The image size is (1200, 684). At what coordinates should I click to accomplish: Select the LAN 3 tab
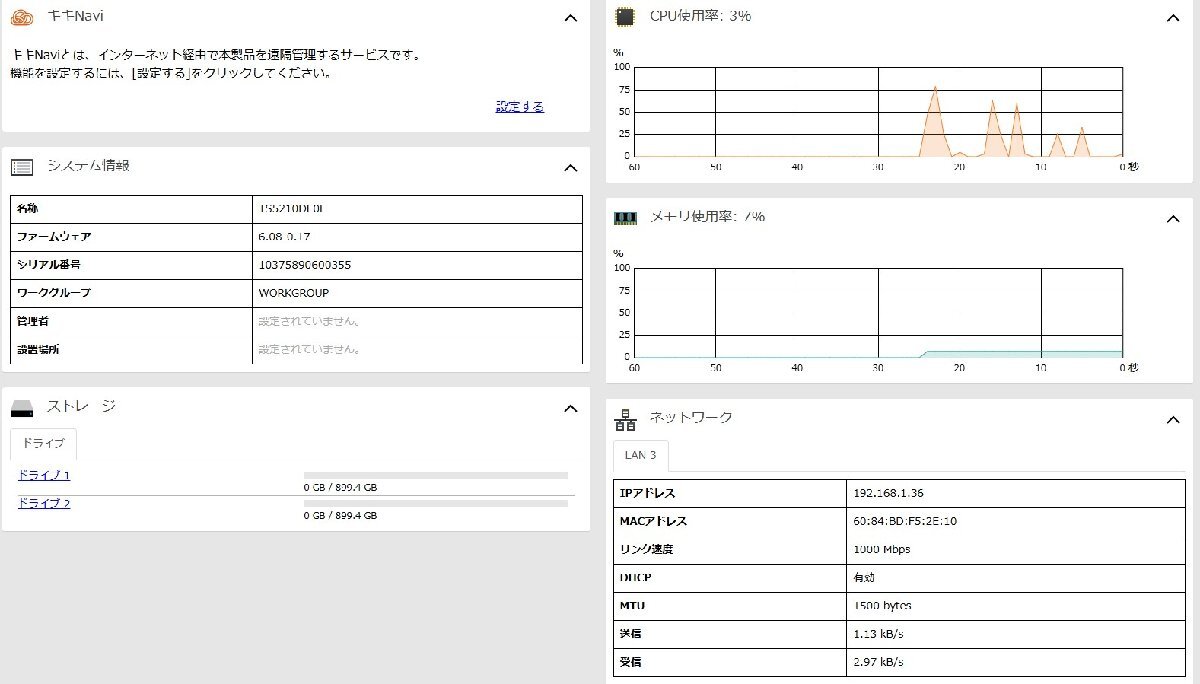pyautogui.click(x=640, y=455)
